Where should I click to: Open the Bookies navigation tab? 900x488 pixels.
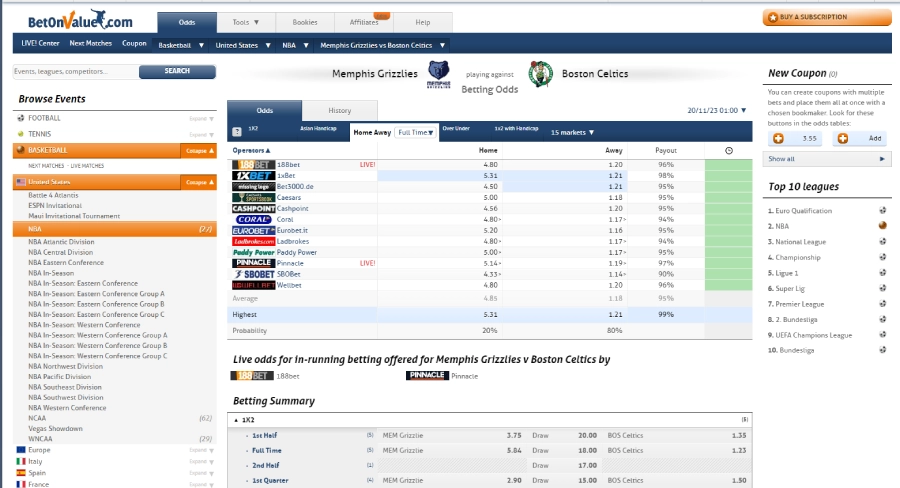pos(305,22)
